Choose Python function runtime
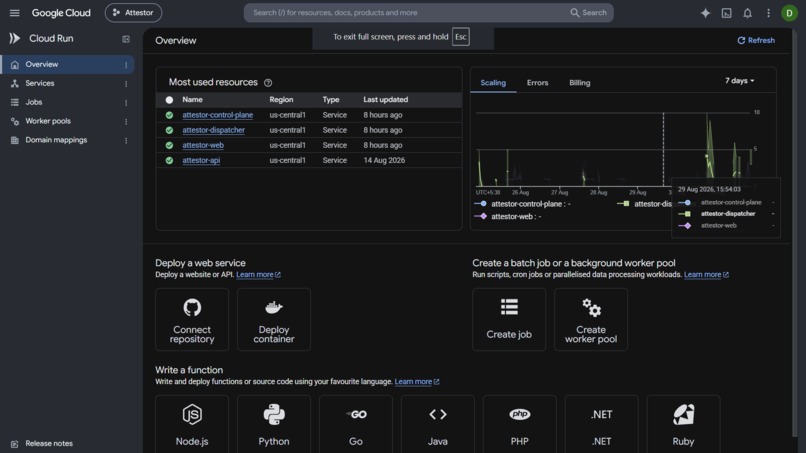This screenshot has height=453, width=806. [x=273, y=424]
